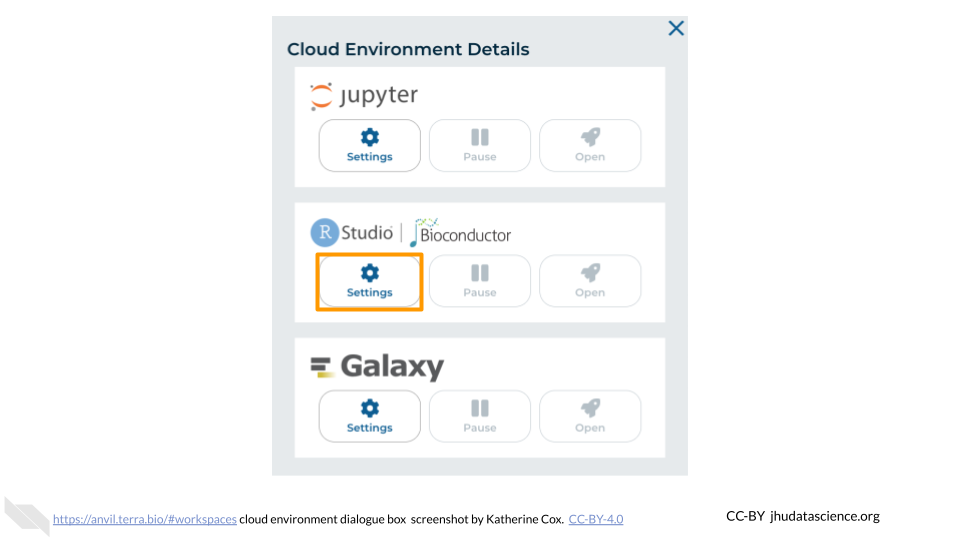Click the Jupyter logo
Image resolution: width=960 pixels, height=540 pixels.
coord(364,96)
